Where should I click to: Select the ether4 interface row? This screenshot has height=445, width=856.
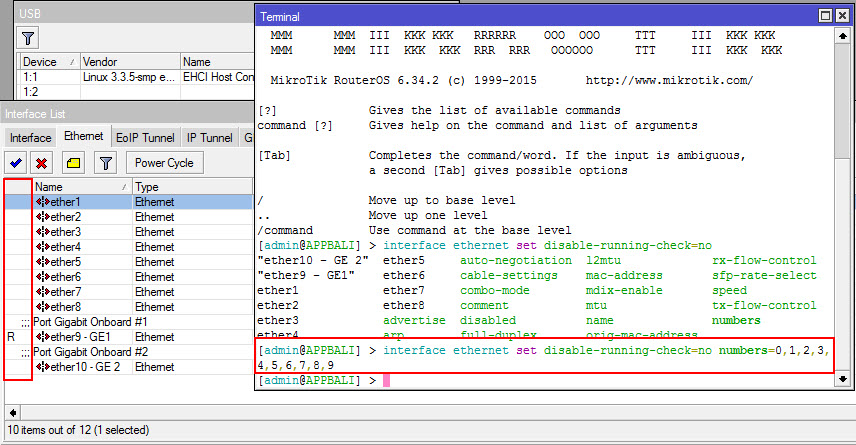point(129,247)
